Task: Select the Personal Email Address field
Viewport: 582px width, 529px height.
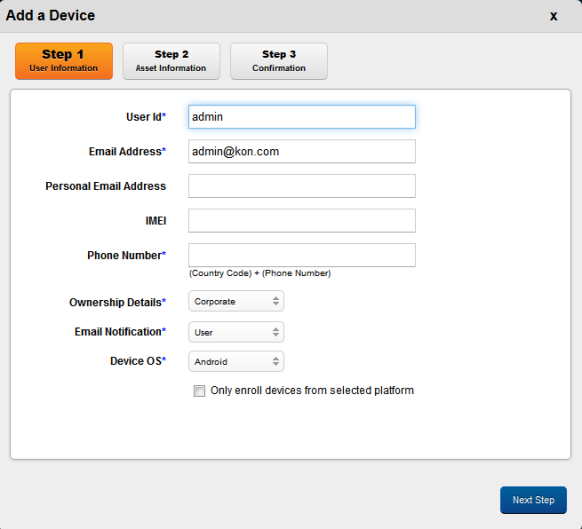Action: 302,186
